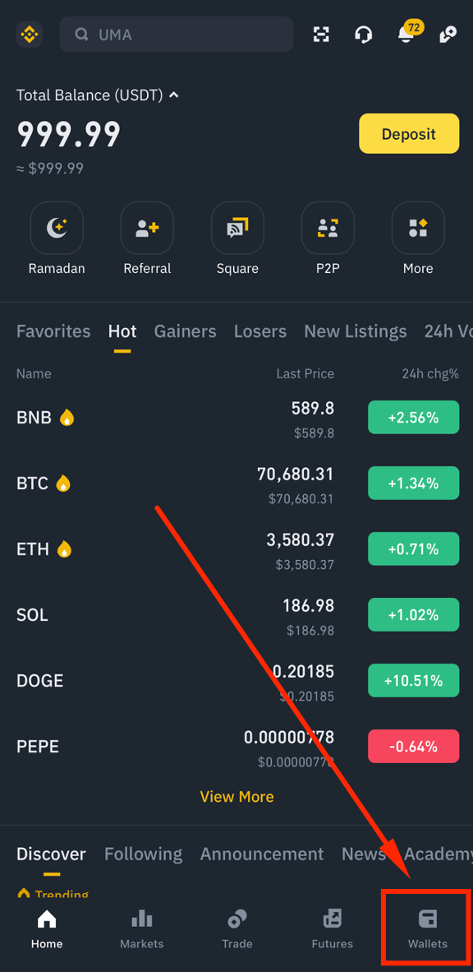
Task: Open the Ramadan shortcut icon
Action: [x=57, y=228]
